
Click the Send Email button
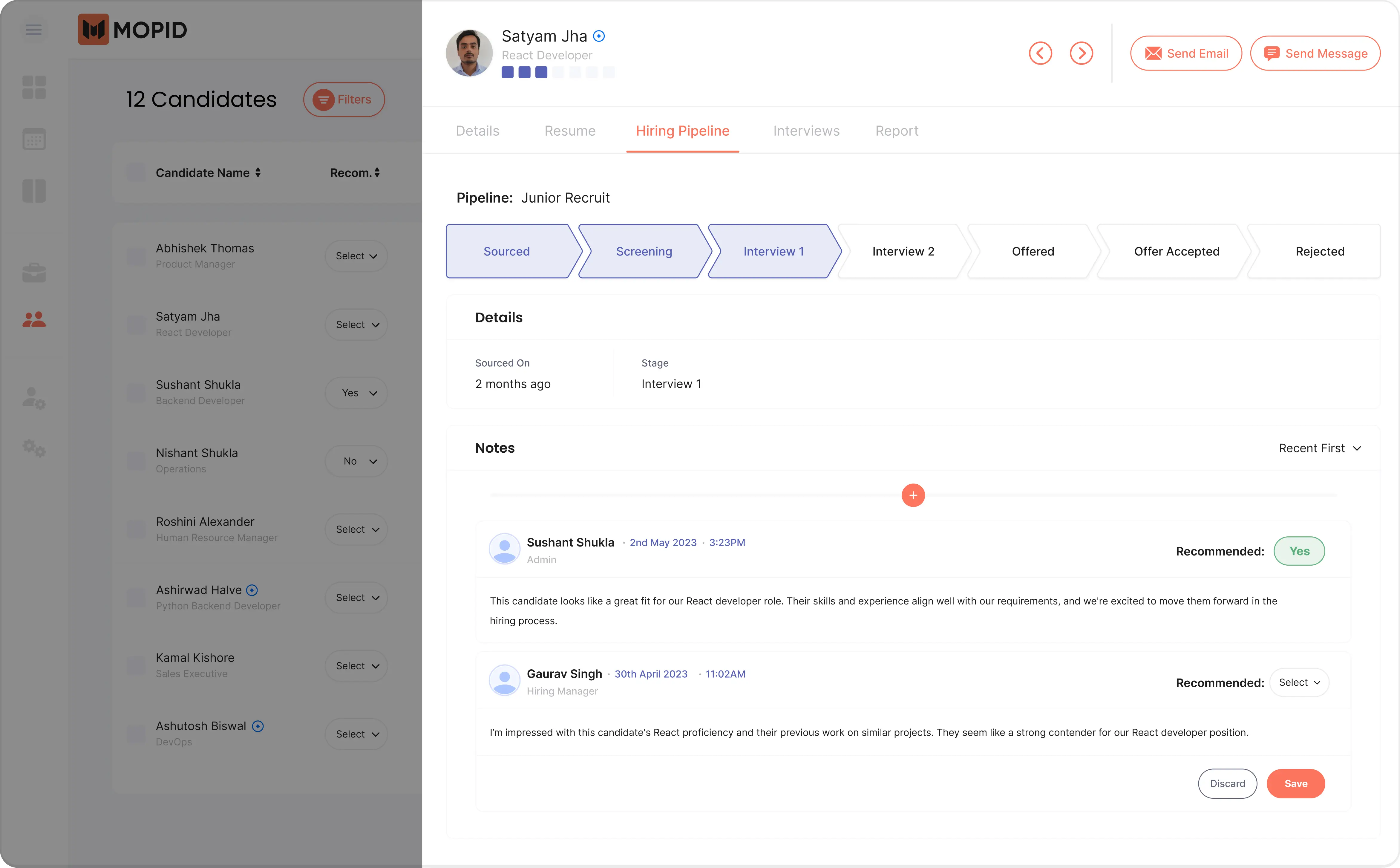pos(1186,53)
